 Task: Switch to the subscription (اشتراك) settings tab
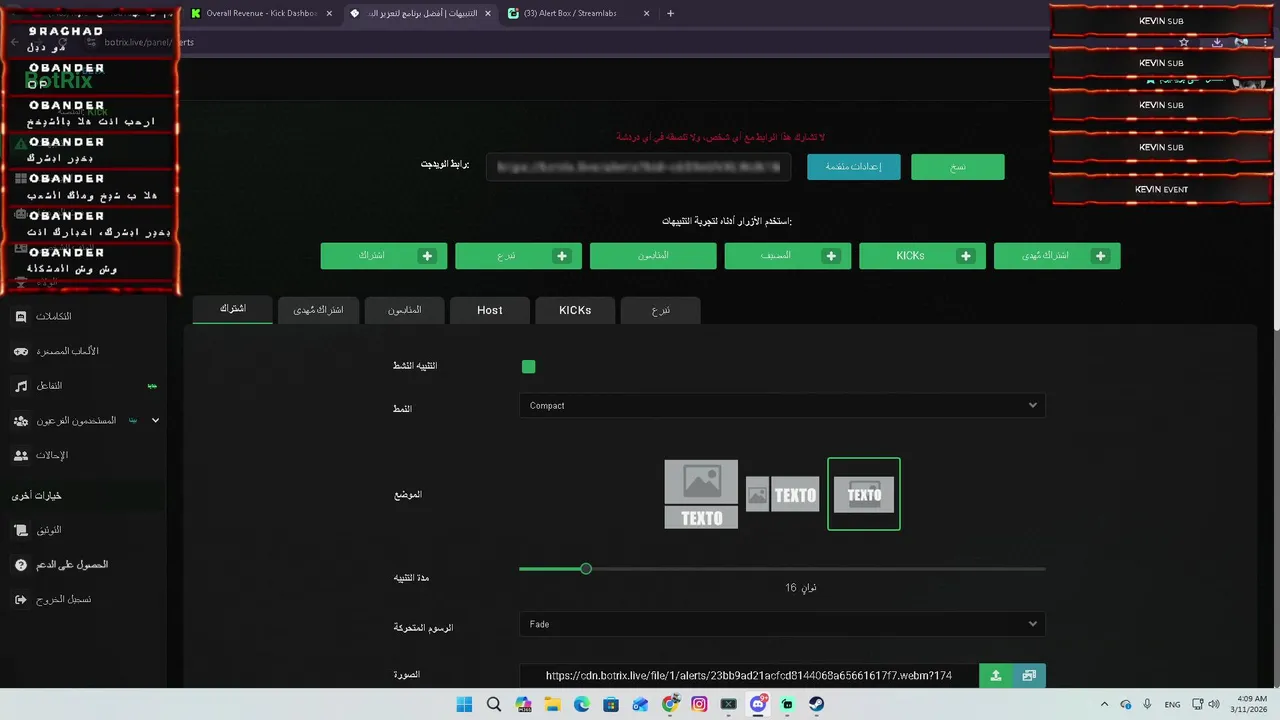tap(233, 309)
